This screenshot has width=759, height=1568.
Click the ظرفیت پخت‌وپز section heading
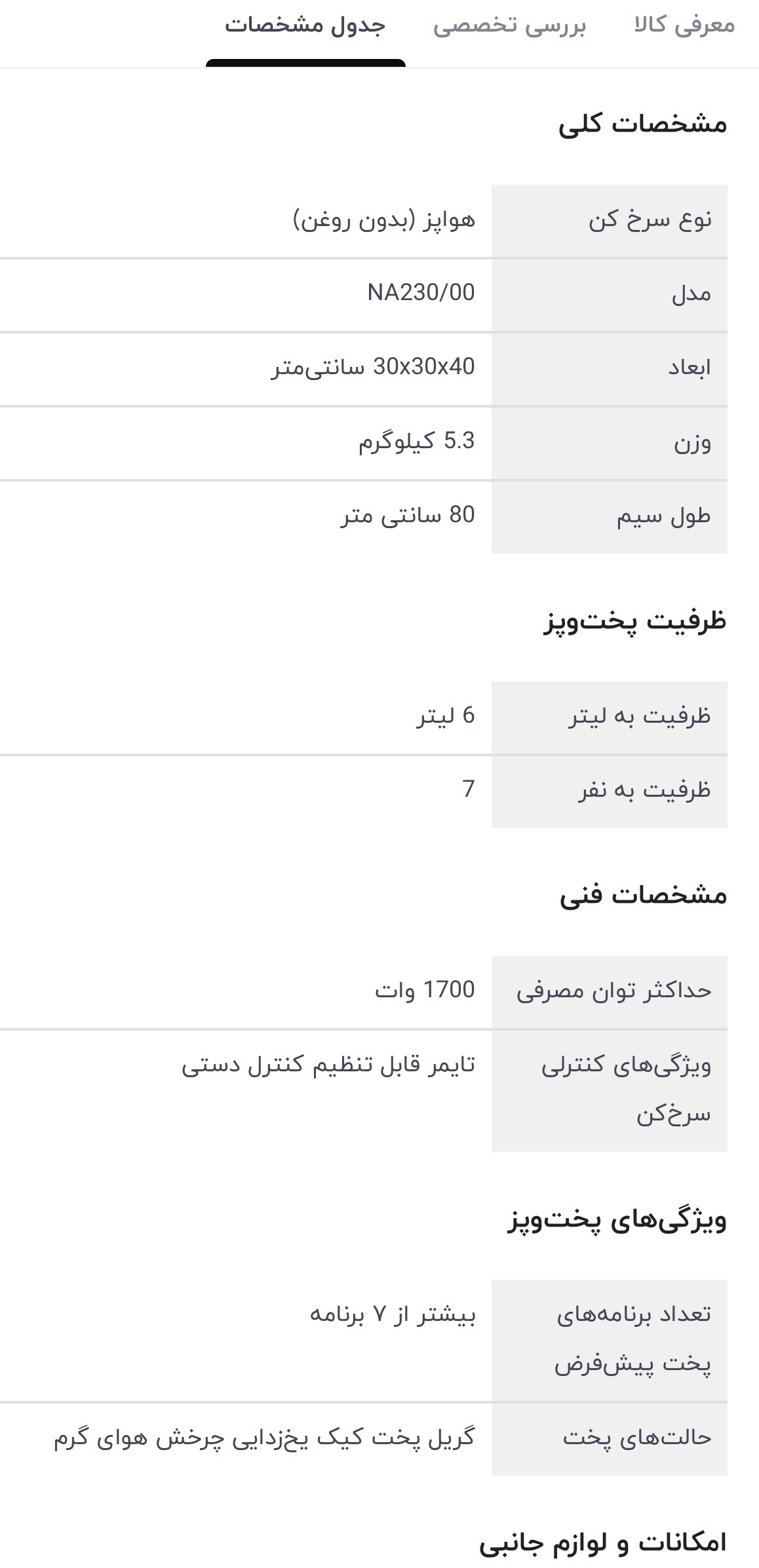coord(634,621)
